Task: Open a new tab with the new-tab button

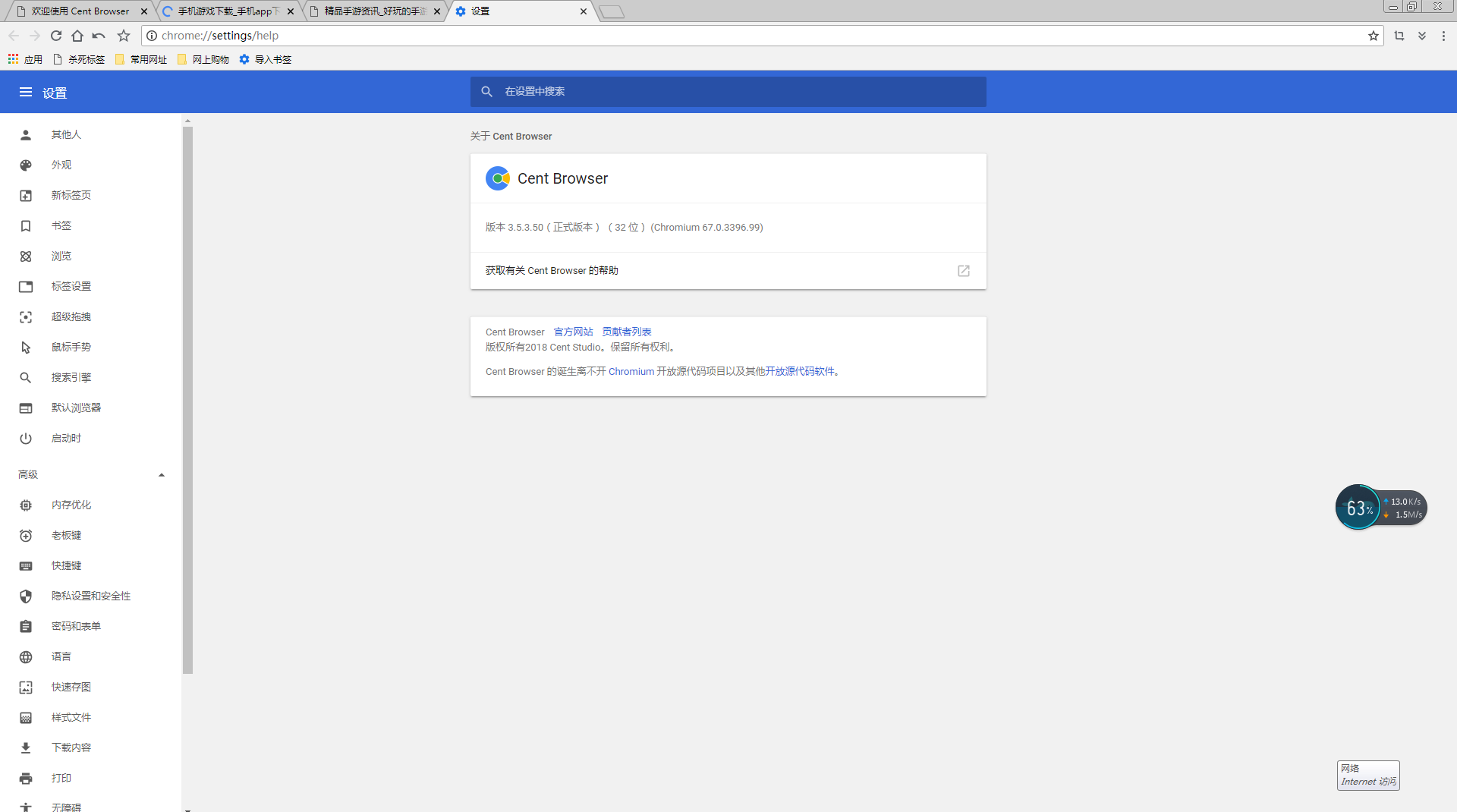Action: (611, 11)
